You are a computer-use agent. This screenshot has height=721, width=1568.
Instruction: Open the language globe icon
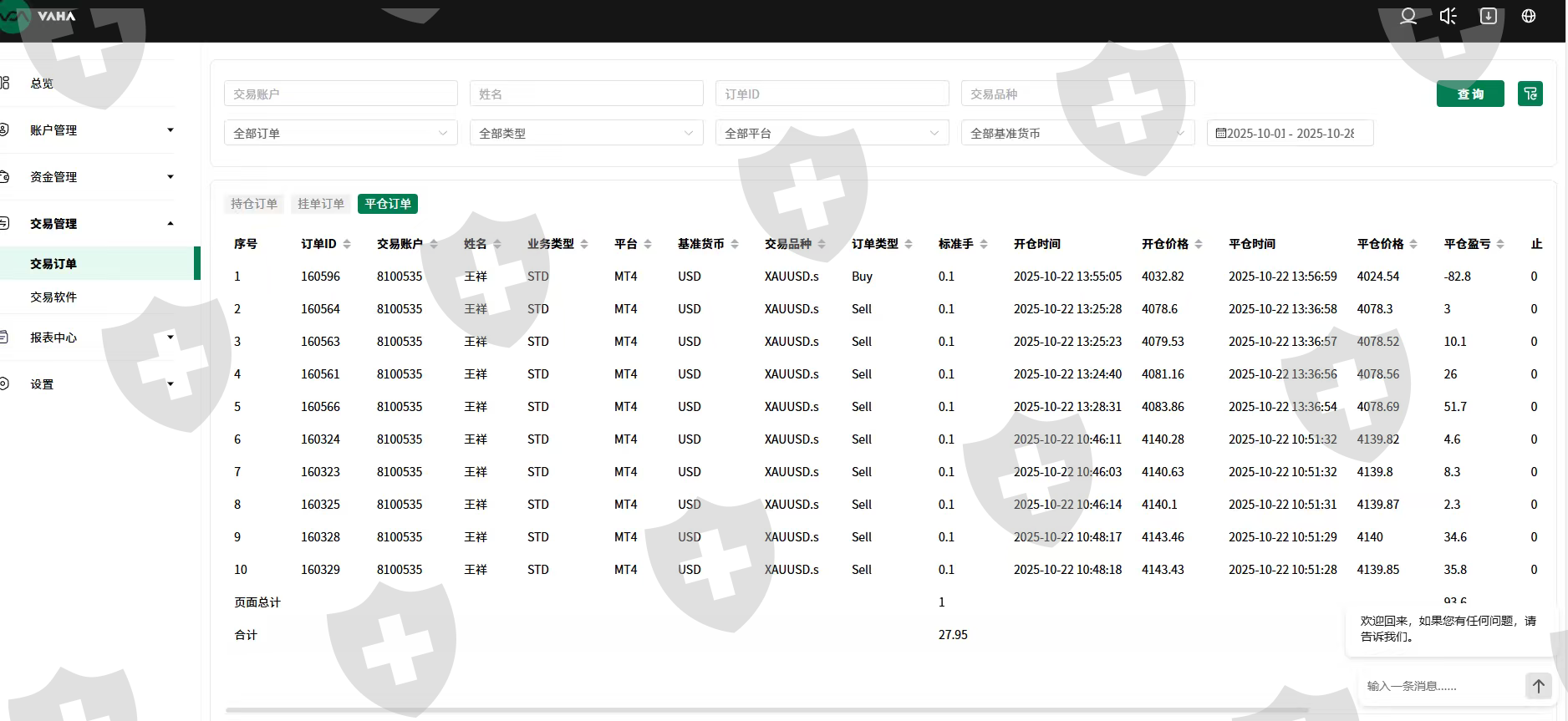(x=1529, y=17)
